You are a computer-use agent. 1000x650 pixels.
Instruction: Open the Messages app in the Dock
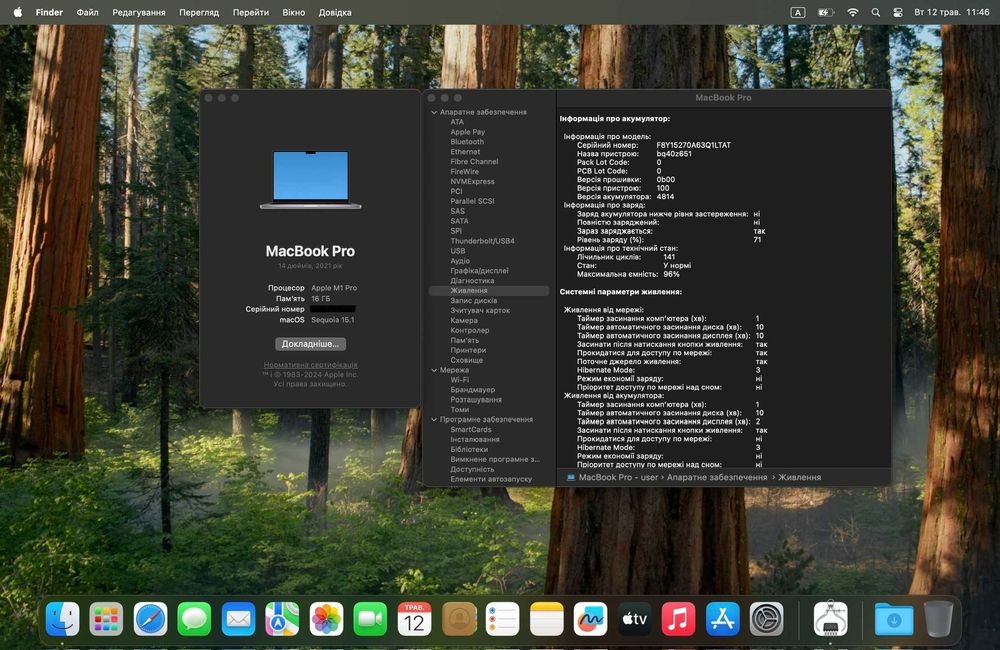(195, 618)
